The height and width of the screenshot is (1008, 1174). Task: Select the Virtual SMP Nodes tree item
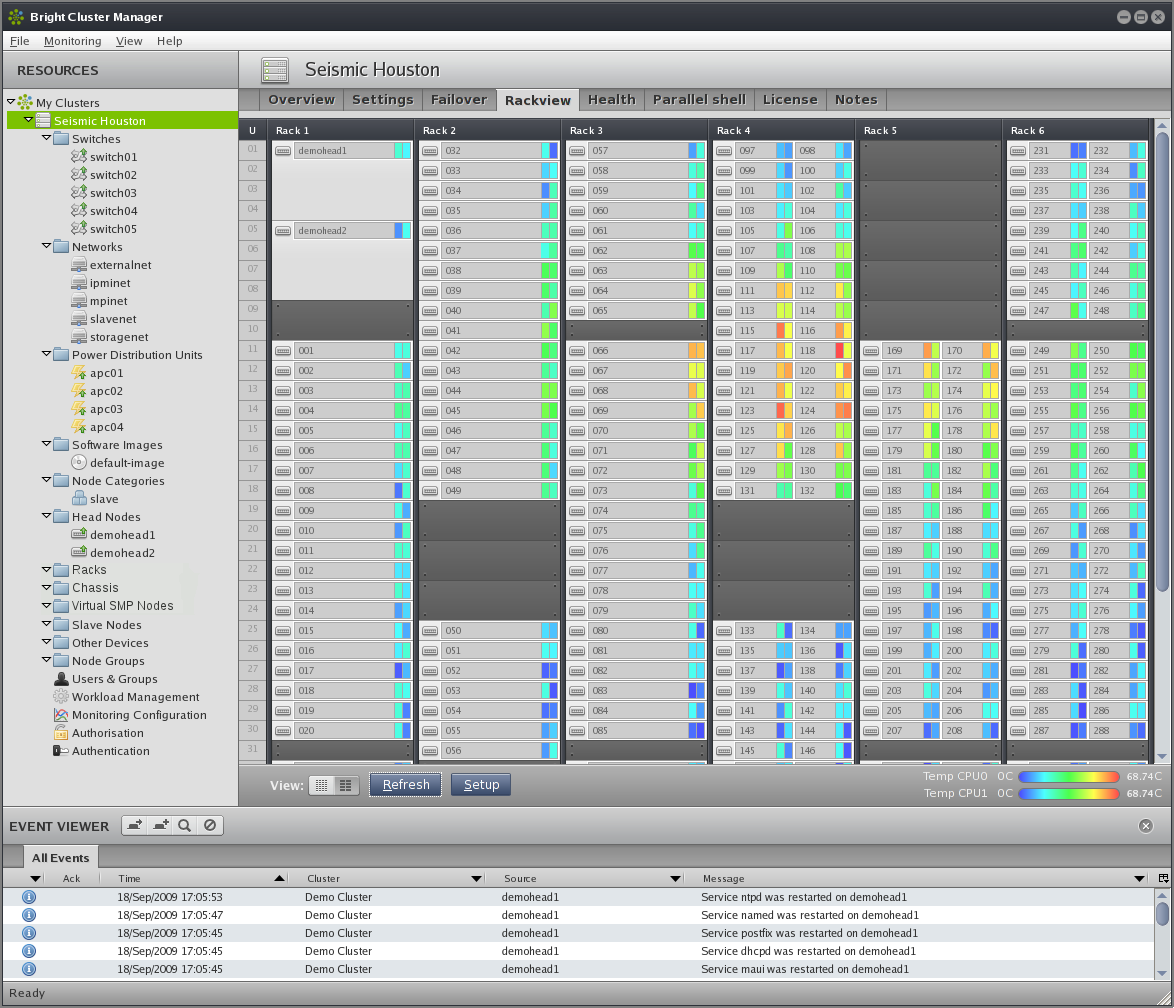point(123,606)
